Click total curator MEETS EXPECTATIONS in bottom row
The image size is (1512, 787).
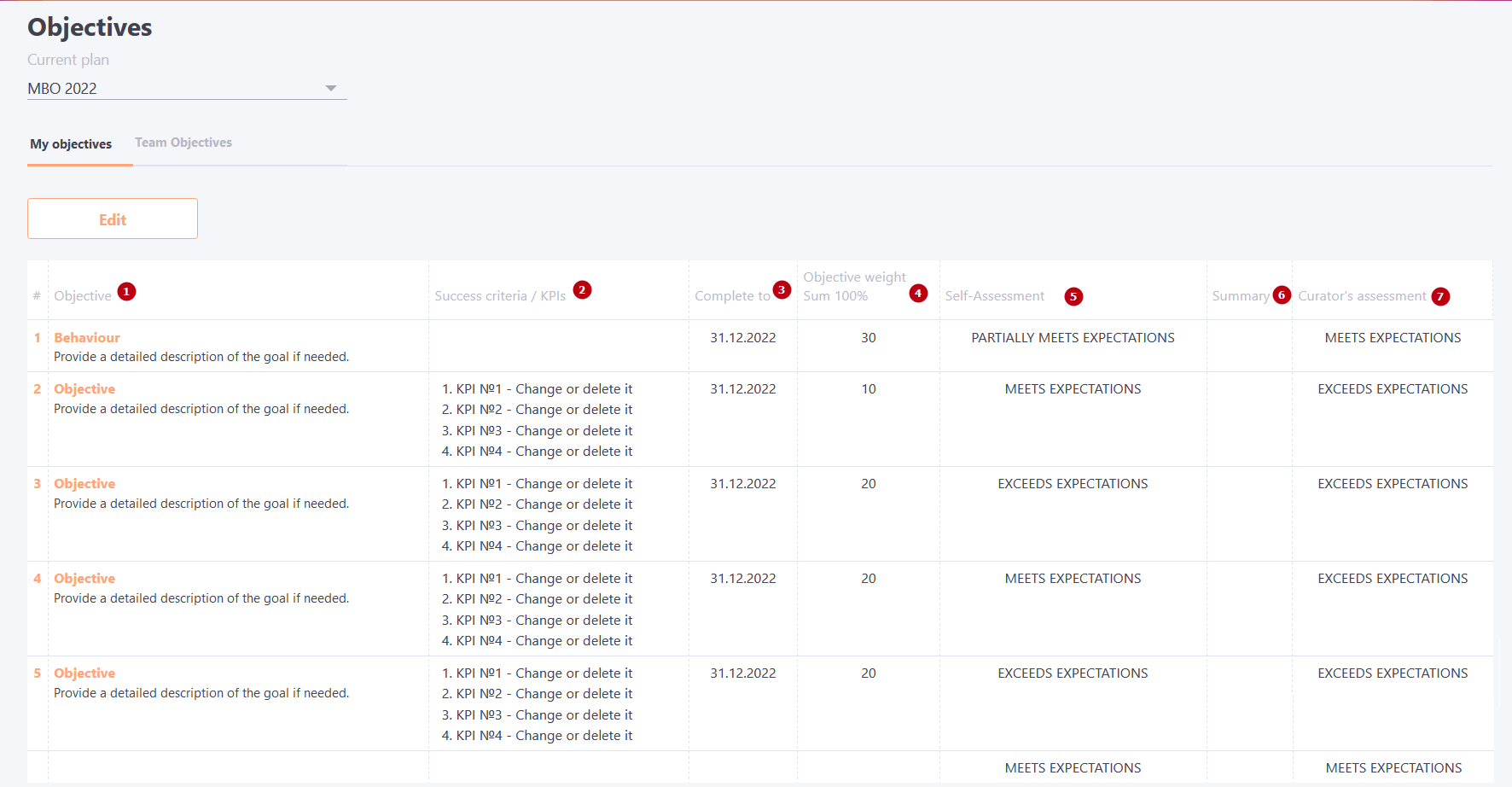1393,768
